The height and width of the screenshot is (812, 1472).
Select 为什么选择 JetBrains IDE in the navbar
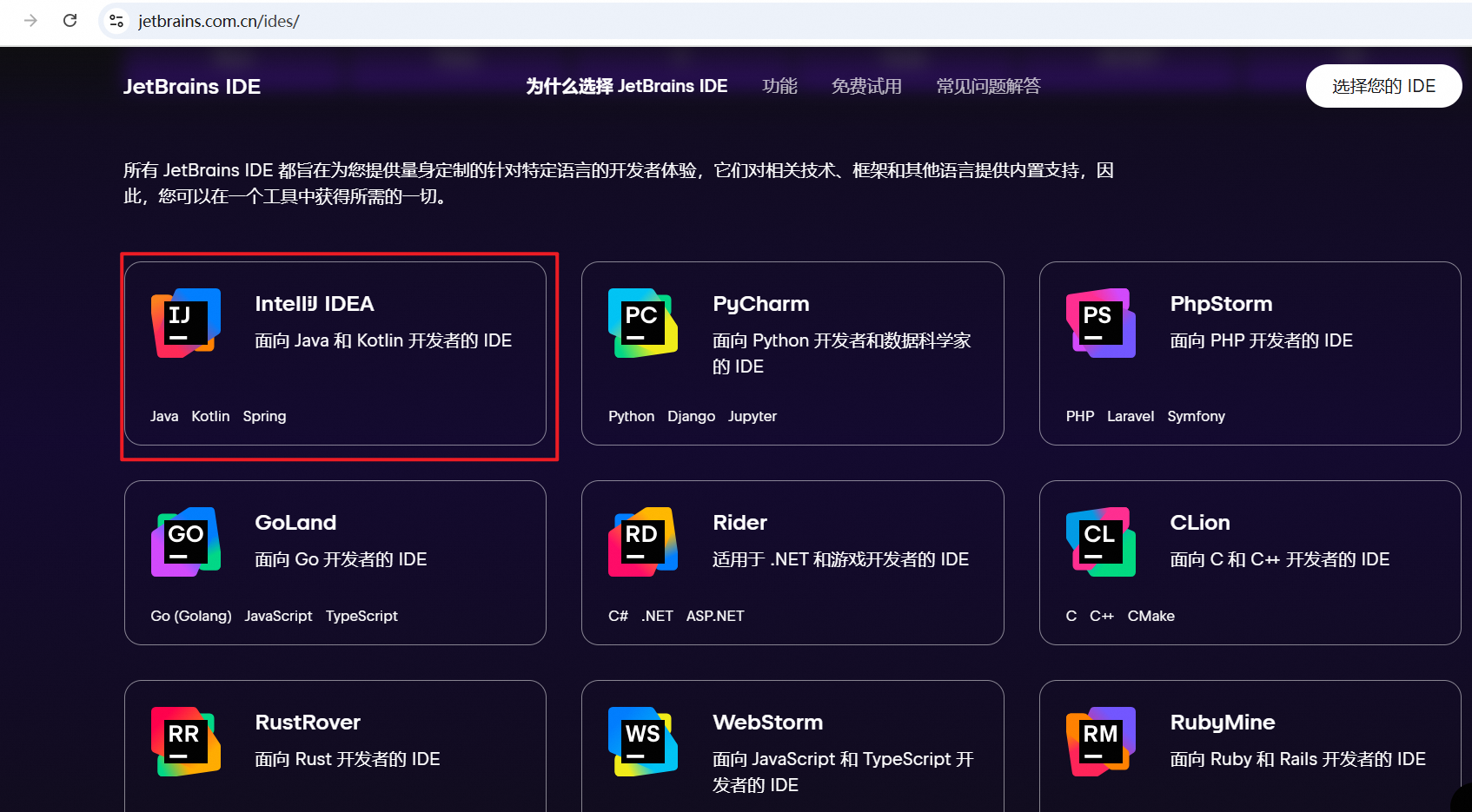626,86
